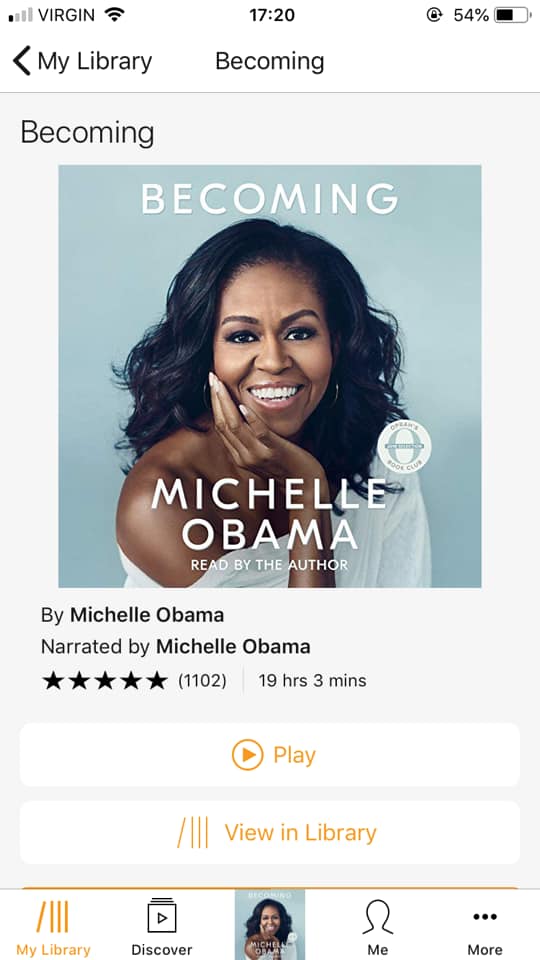
Task: Tap the back chevron next to My Library
Action: pyautogui.click(x=21, y=61)
